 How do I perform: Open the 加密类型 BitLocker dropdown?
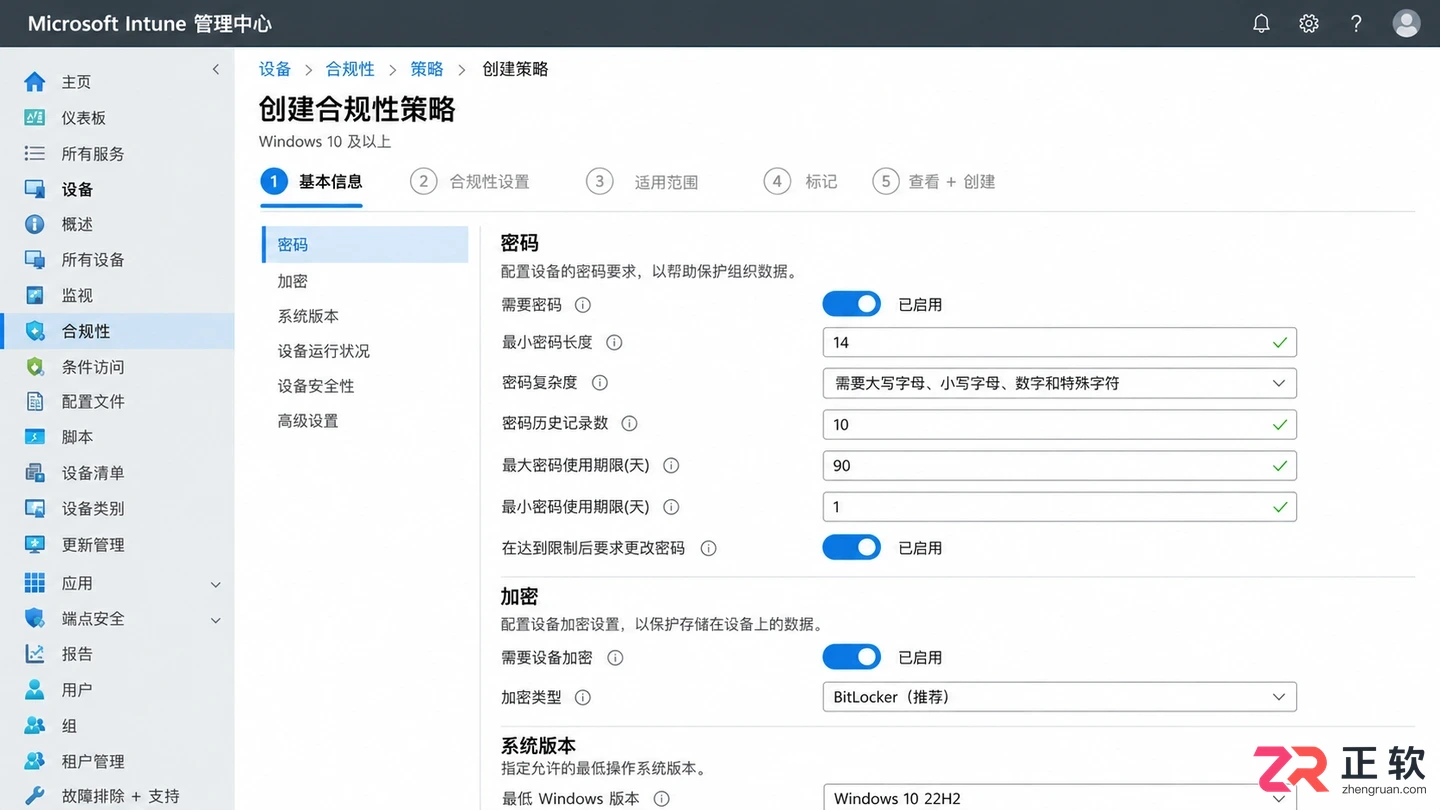pos(1059,697)
